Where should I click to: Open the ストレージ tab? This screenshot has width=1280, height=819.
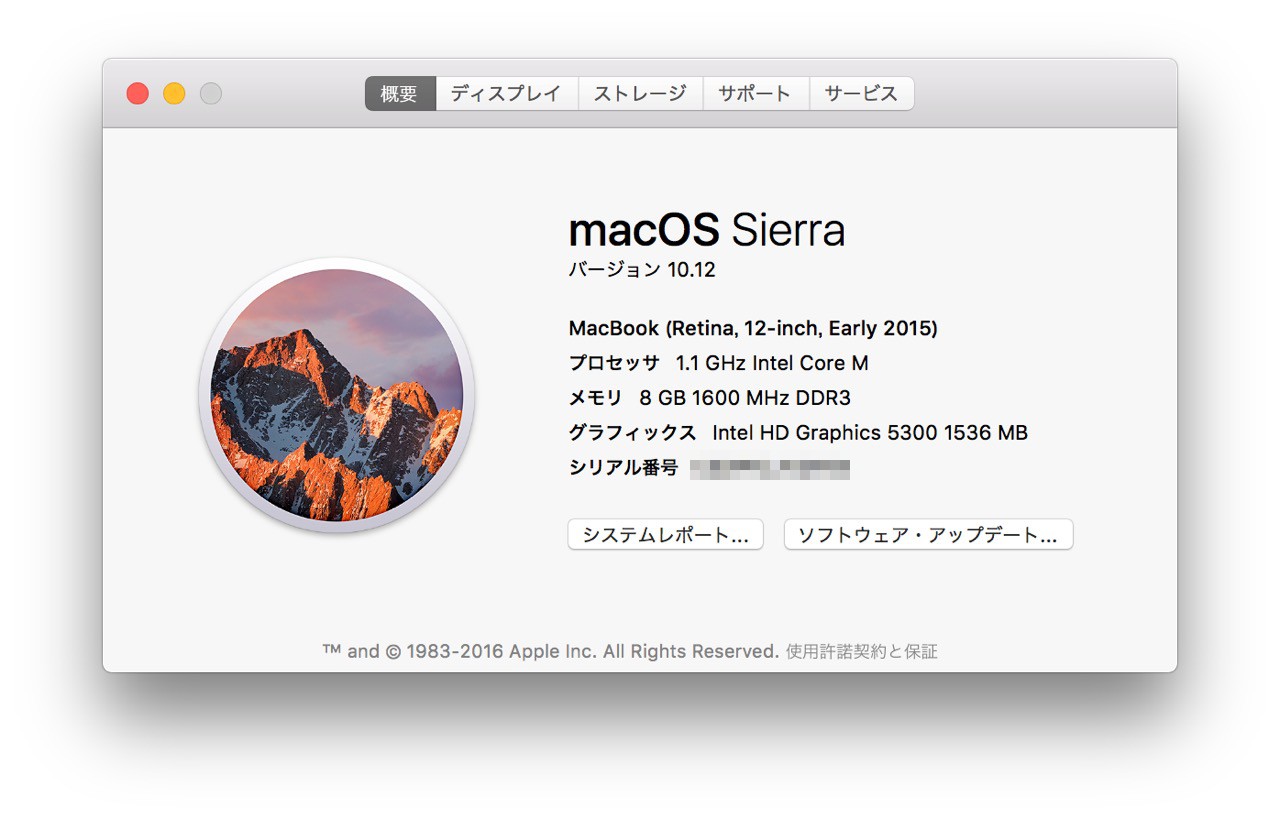point(640,94)
